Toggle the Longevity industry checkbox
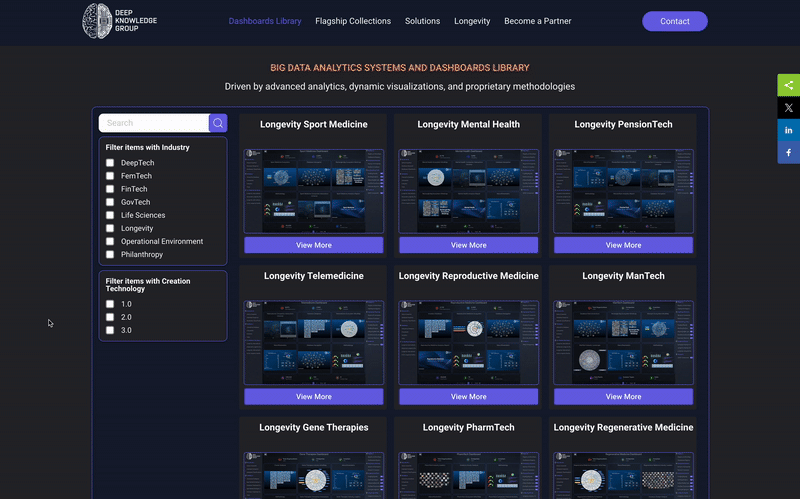 point(110,228)
